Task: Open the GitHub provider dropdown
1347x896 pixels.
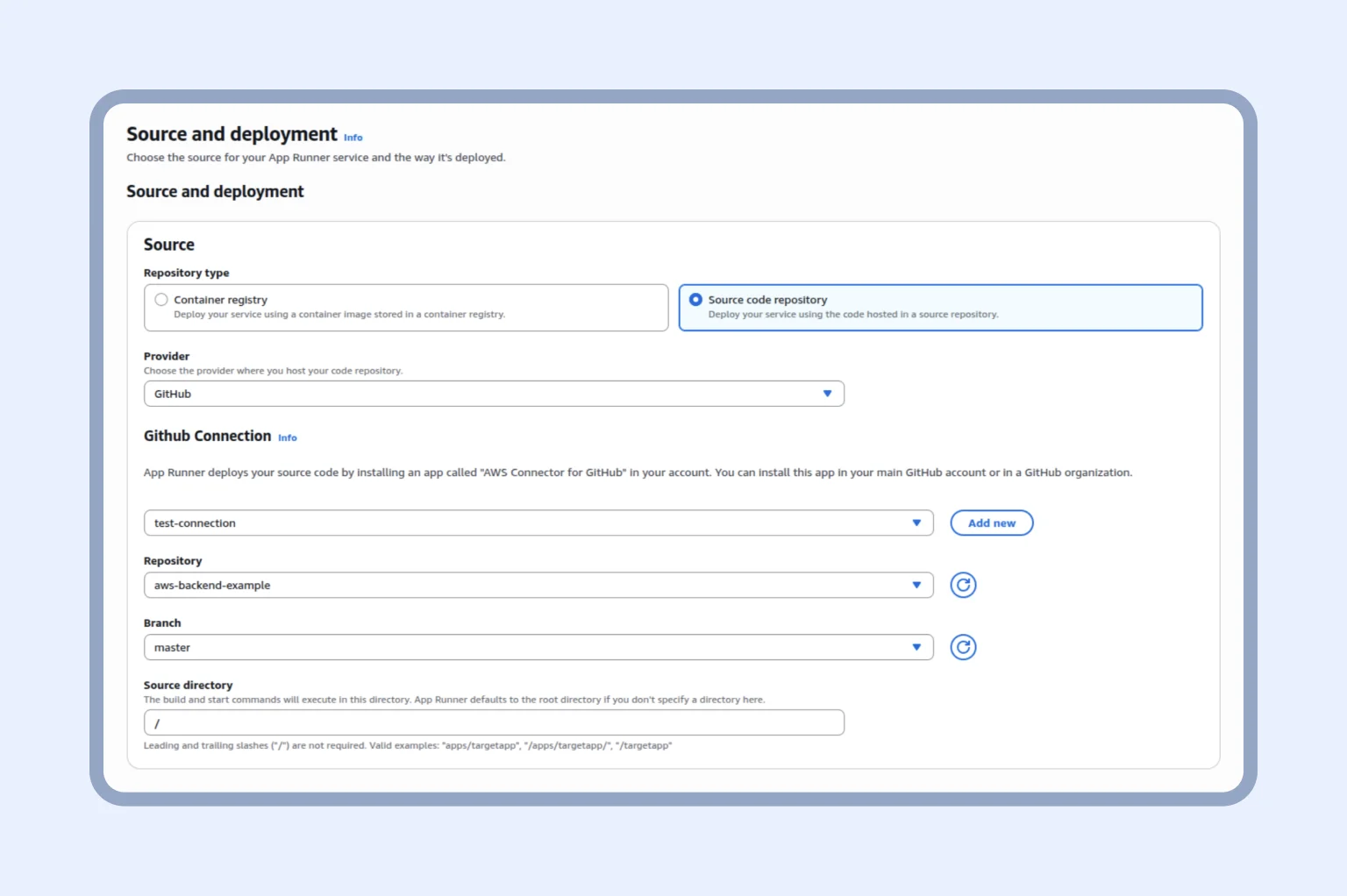Action: point(494,394)
